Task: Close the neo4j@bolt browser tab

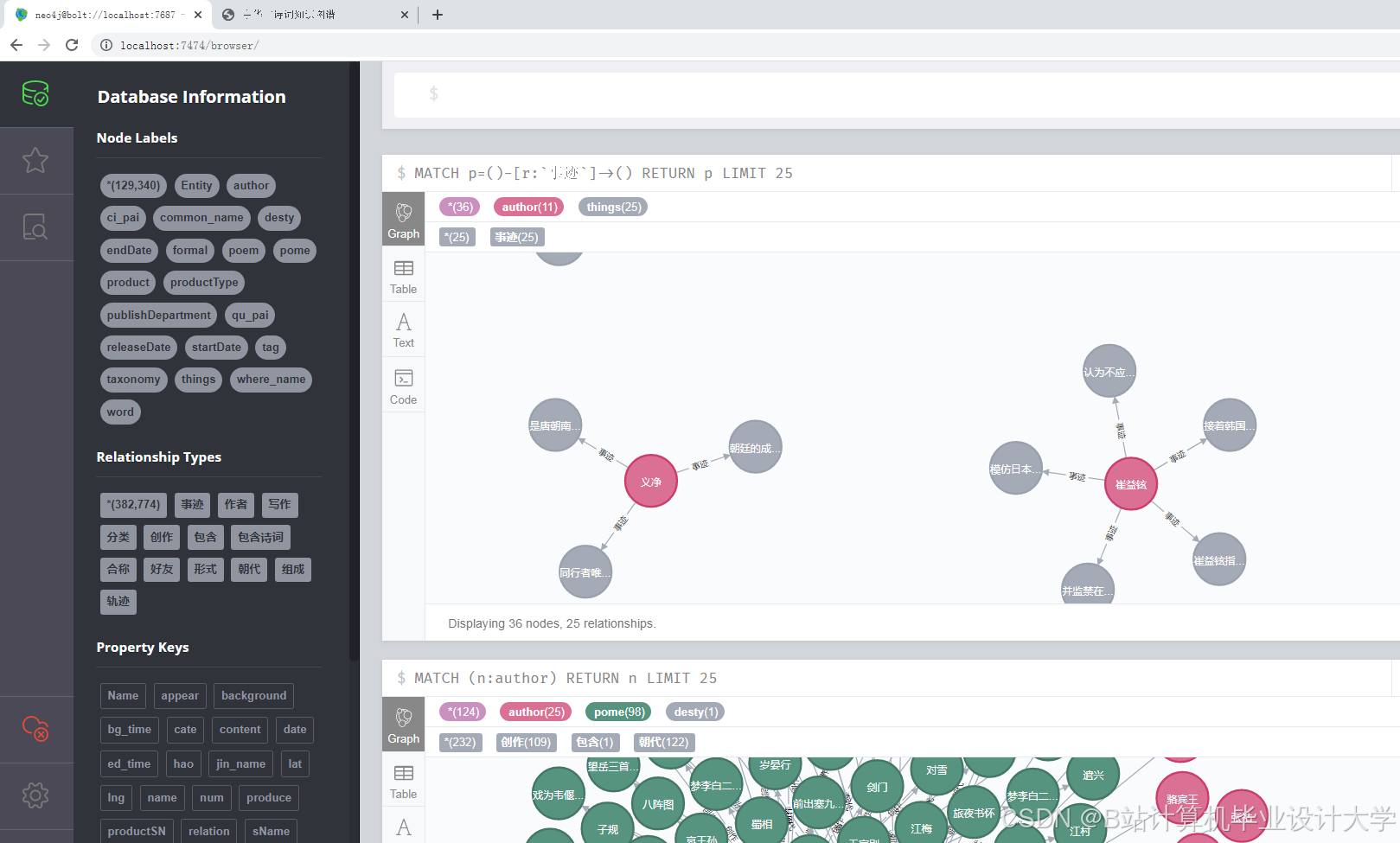Action: click(x=198, y=15)
